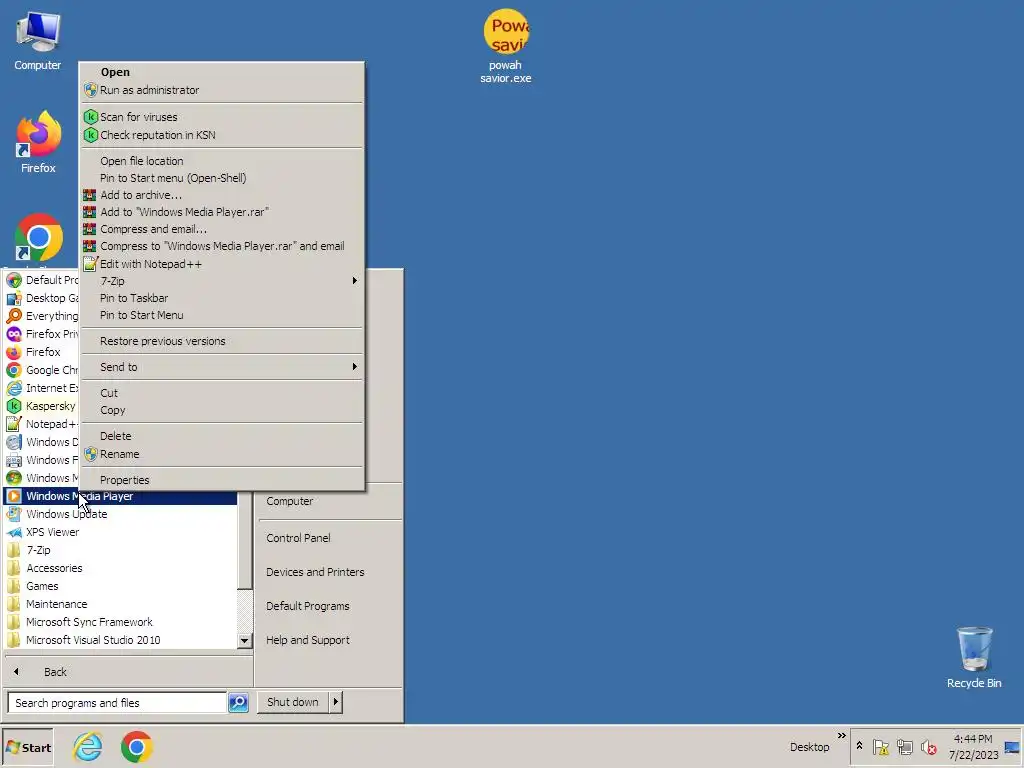Image resolution: width=1024 pixels, height=768 pixels.
Task: Open the Action Center flag tray icon
Action: 880,747
